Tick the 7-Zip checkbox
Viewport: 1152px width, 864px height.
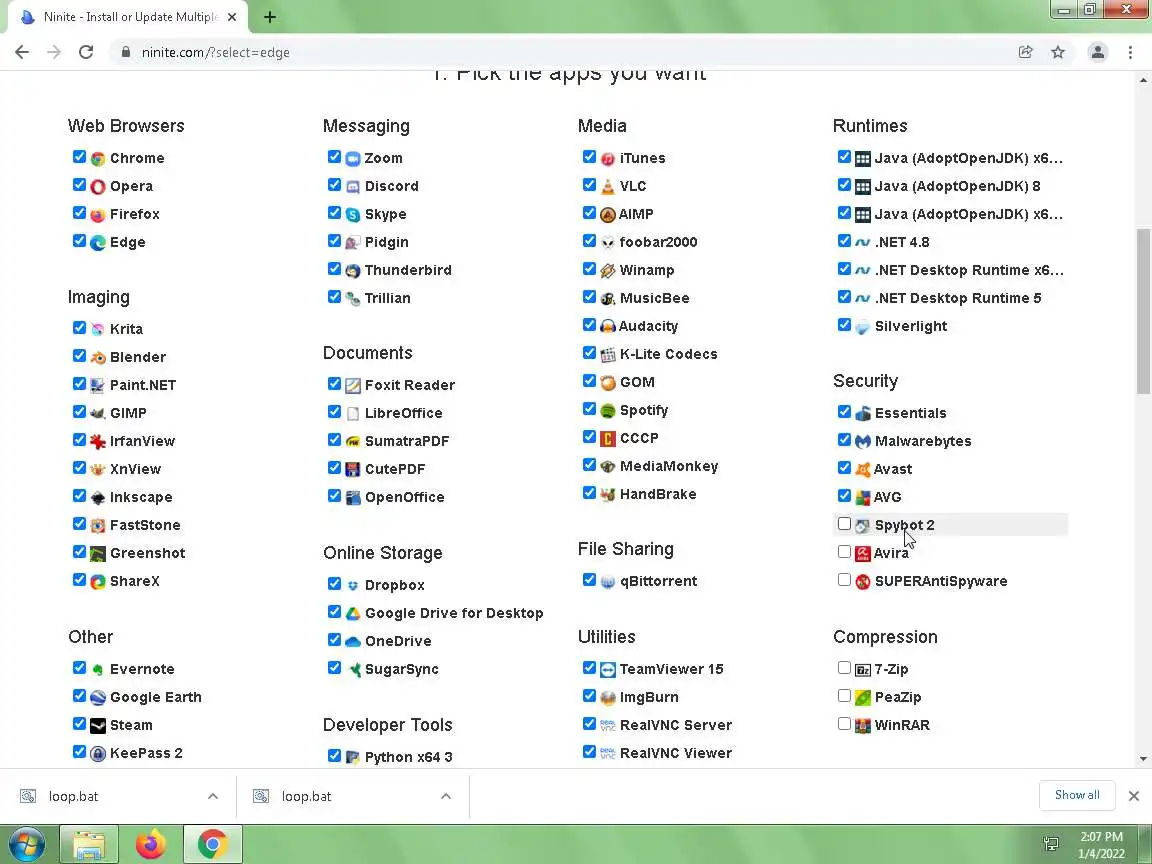[x=844, y=668]
